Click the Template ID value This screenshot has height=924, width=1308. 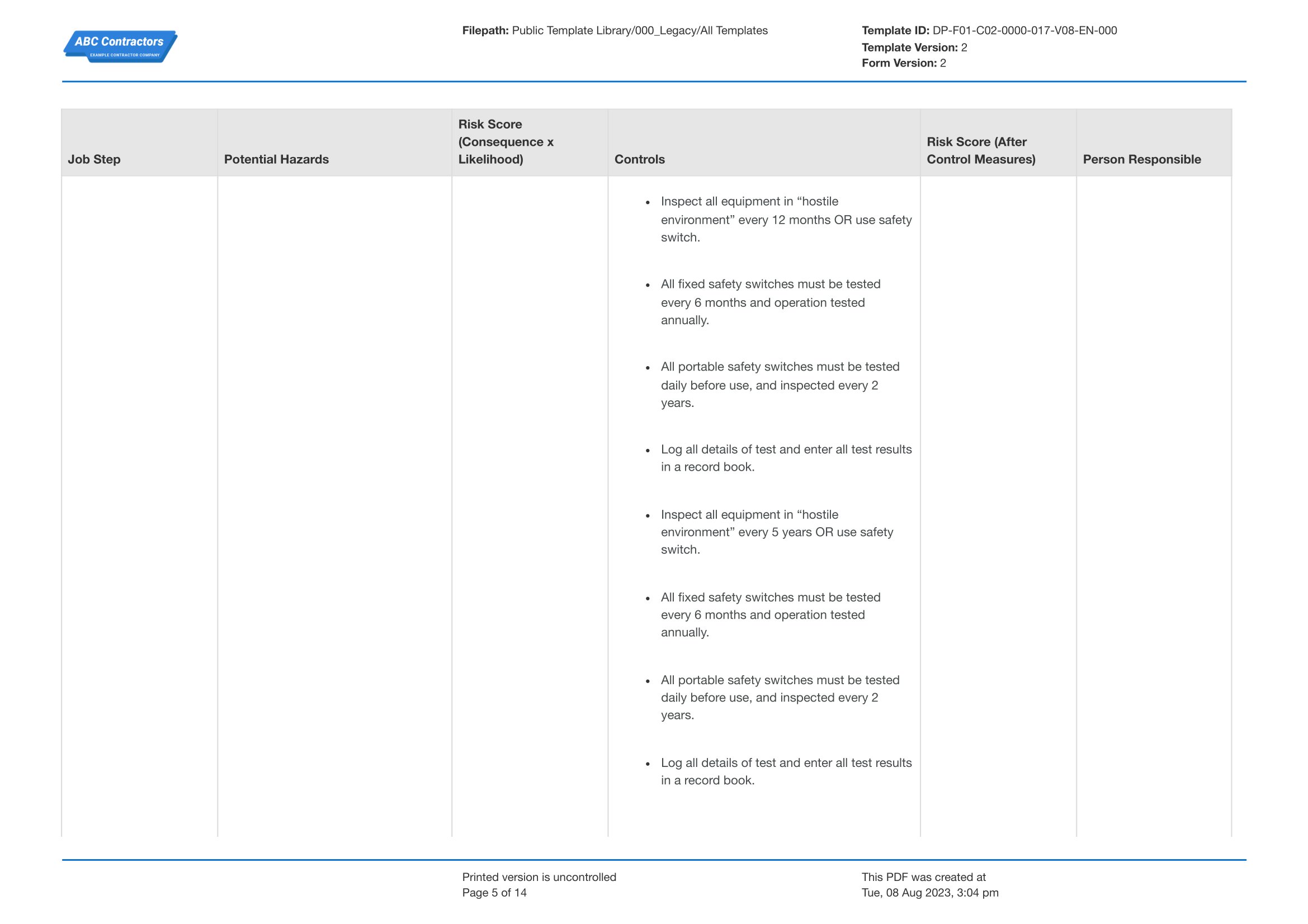coord(1024,31)
